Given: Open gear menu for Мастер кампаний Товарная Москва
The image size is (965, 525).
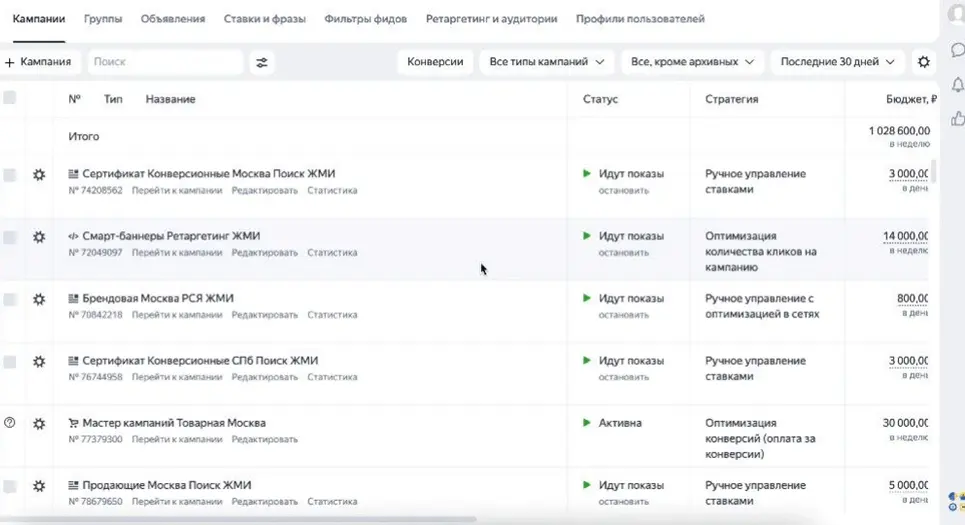Looking at the screenshot, I should pos(39,423).
